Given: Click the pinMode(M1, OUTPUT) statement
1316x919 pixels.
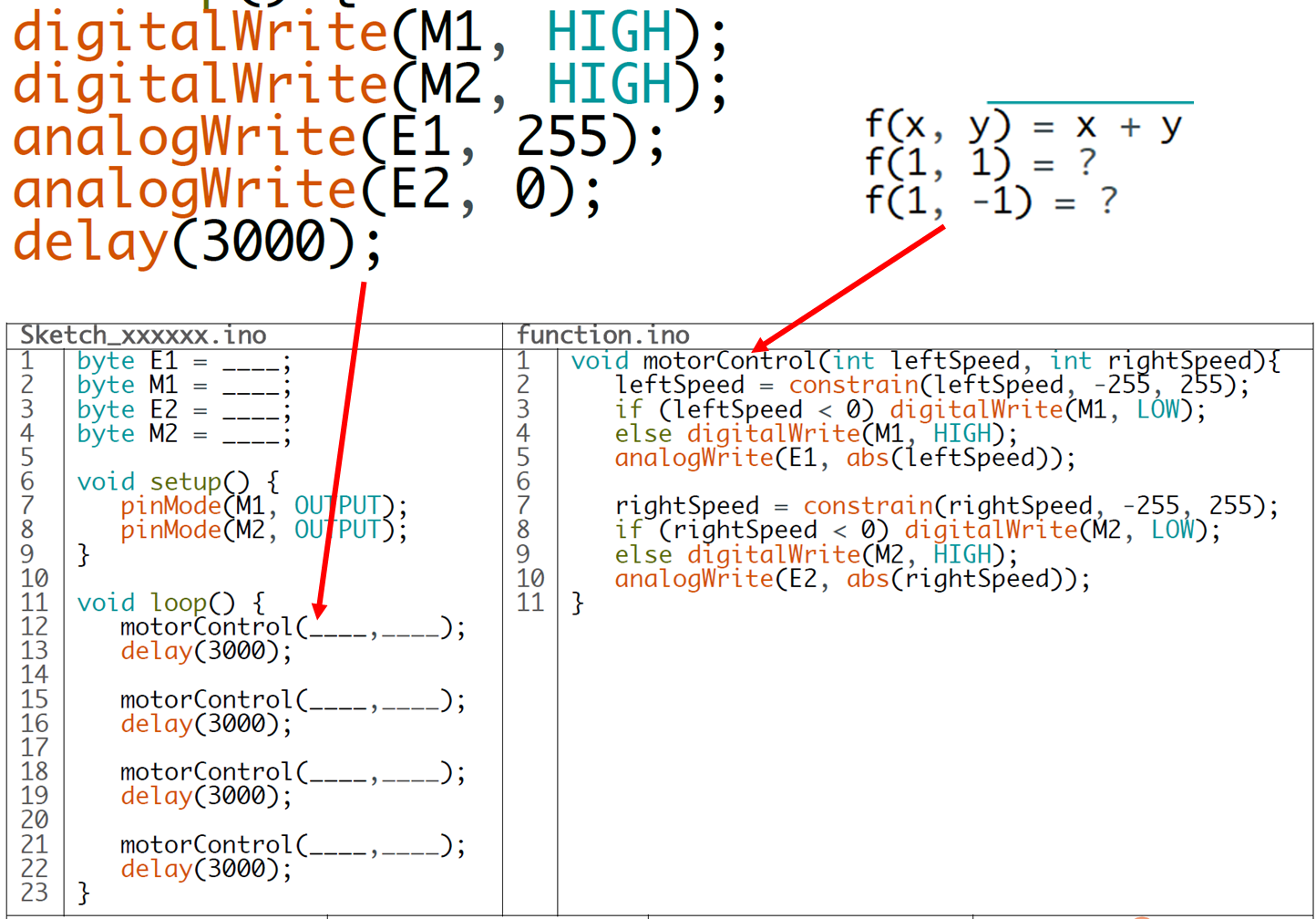Looking at the screenshot, I should [262, 506].
